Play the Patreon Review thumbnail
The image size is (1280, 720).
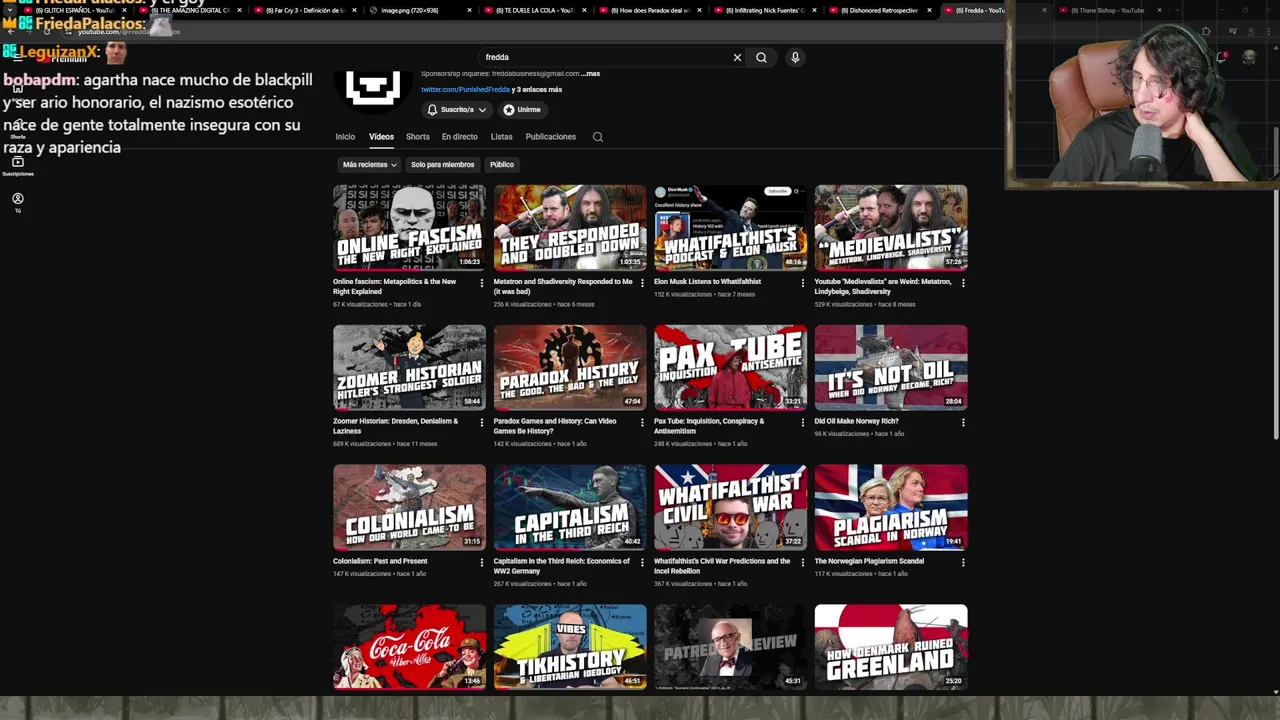click(x=730, y=647)
